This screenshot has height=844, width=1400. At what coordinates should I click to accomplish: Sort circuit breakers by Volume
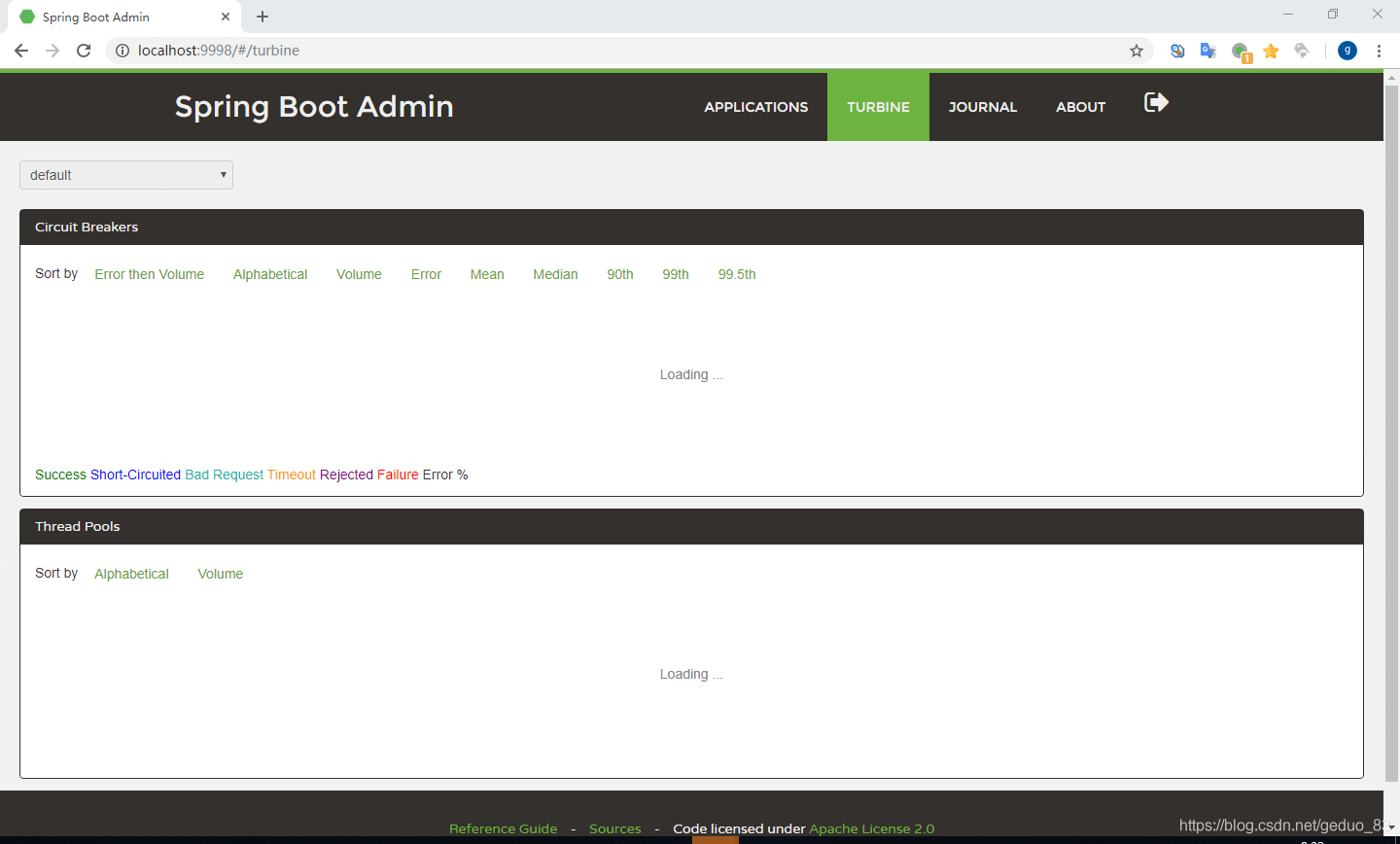pos(359,274)
